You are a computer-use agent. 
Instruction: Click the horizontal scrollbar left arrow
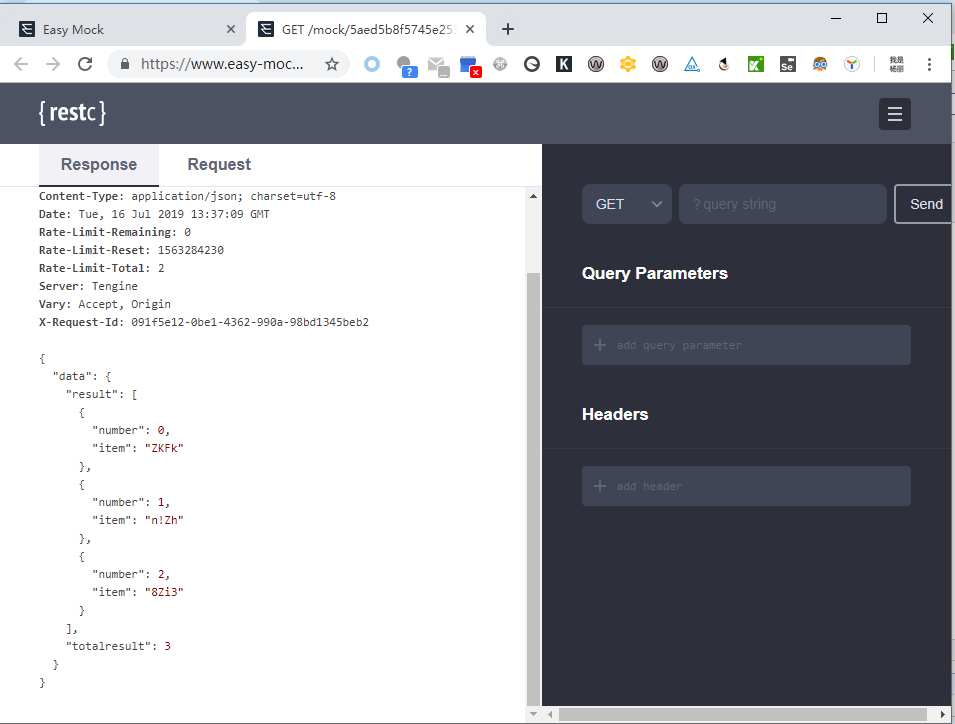coord(550,714)
